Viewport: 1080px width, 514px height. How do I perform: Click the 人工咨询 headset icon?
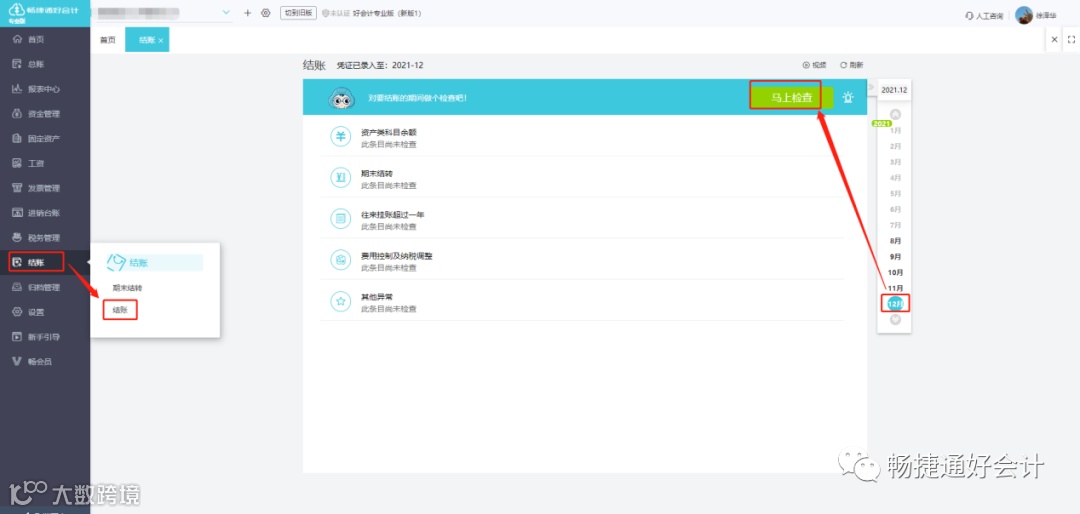point(970,15)
